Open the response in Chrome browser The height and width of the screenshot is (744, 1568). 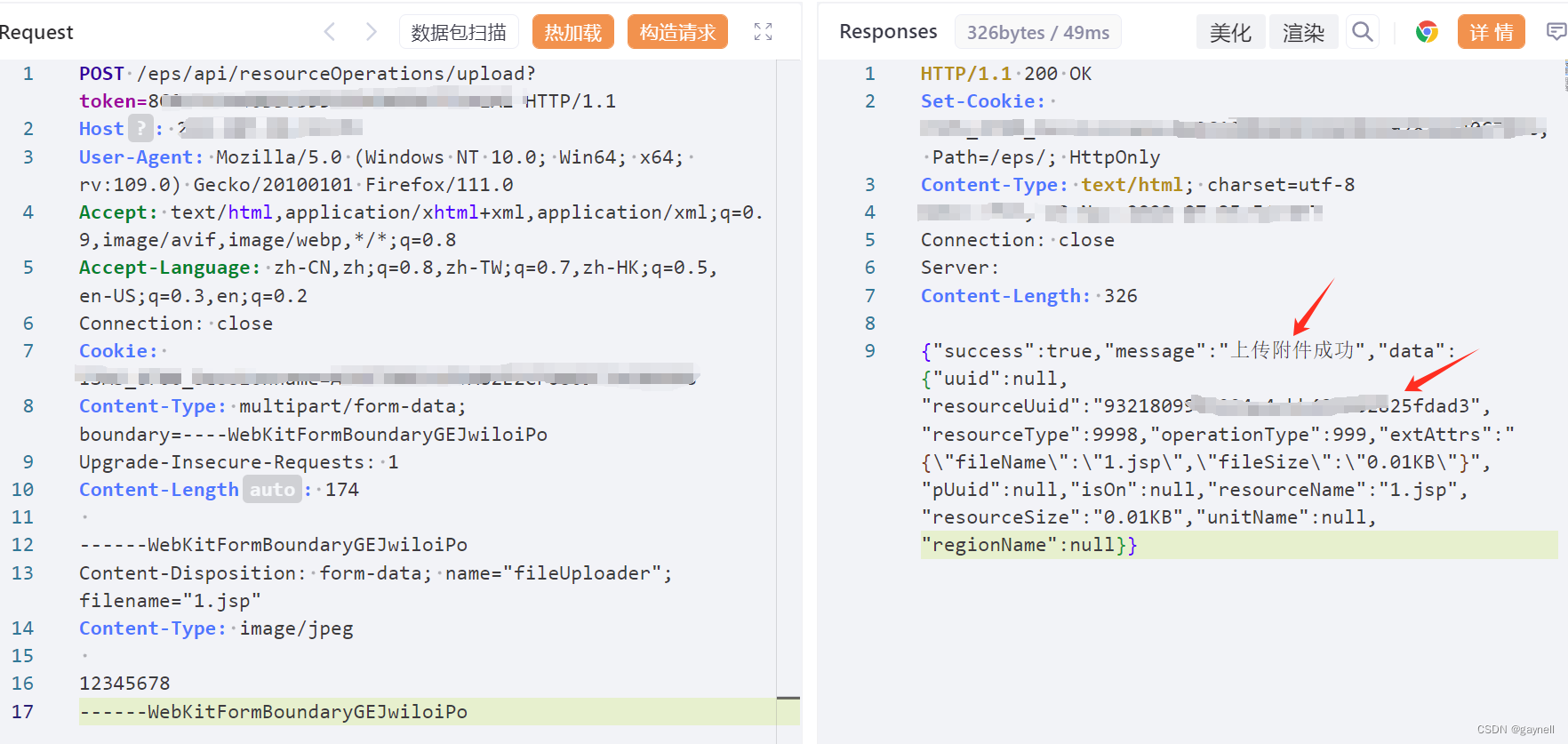tap(1427, 32)
